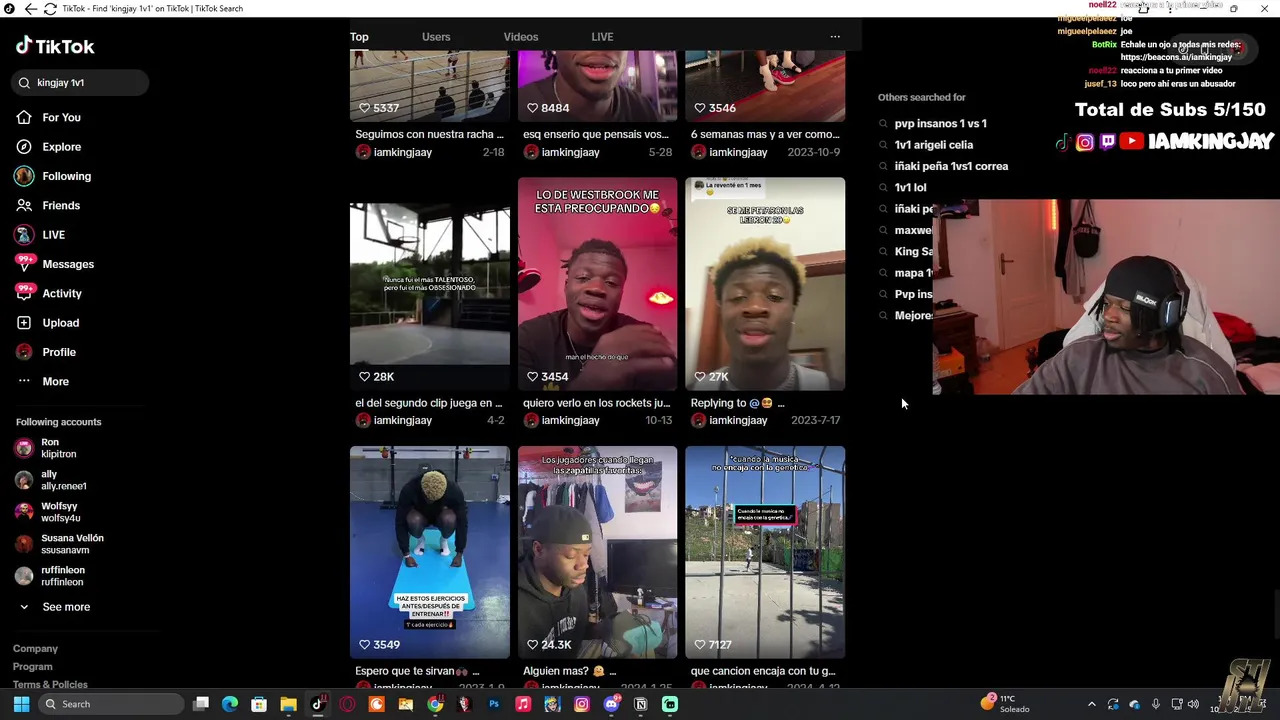Open the 8484 likes video thumbnail
The height and width of the screenshot is (720, 1280).
[597, 86]
